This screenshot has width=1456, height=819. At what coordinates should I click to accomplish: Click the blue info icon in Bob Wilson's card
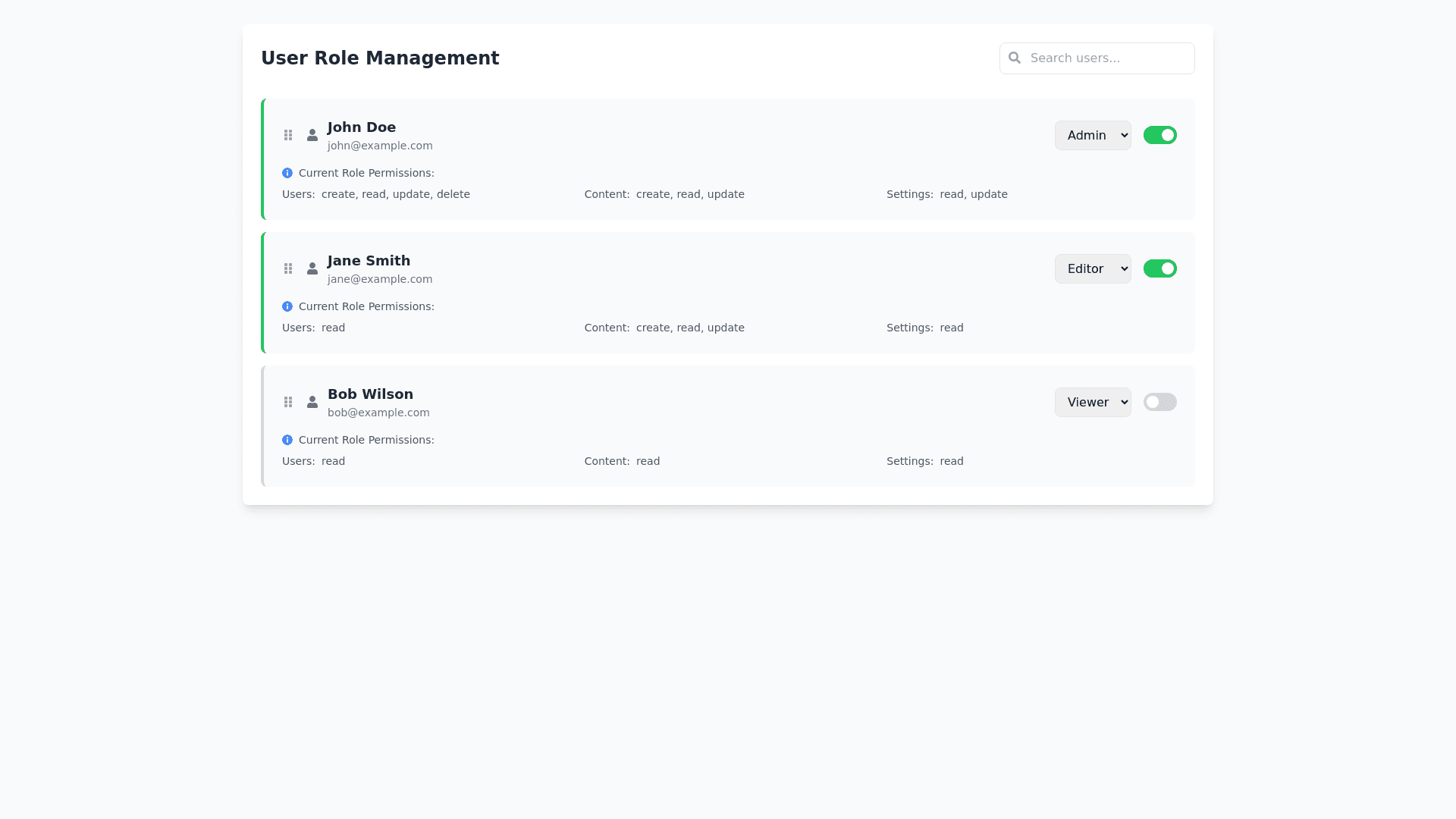(x=287, y=440)
